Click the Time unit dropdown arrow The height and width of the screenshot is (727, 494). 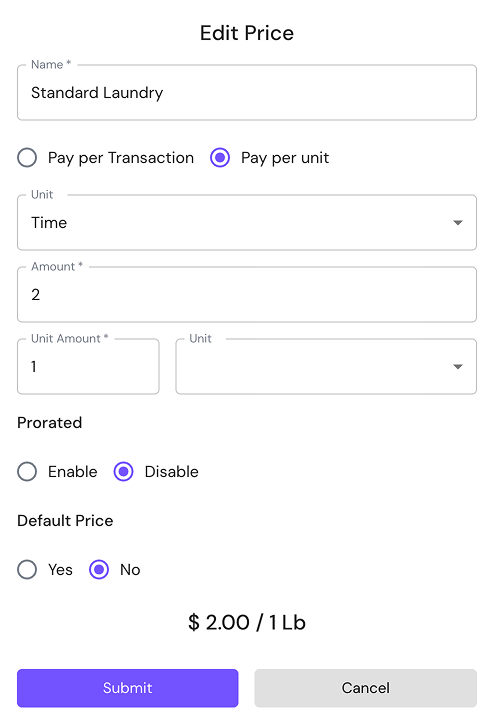pos(457,223)
